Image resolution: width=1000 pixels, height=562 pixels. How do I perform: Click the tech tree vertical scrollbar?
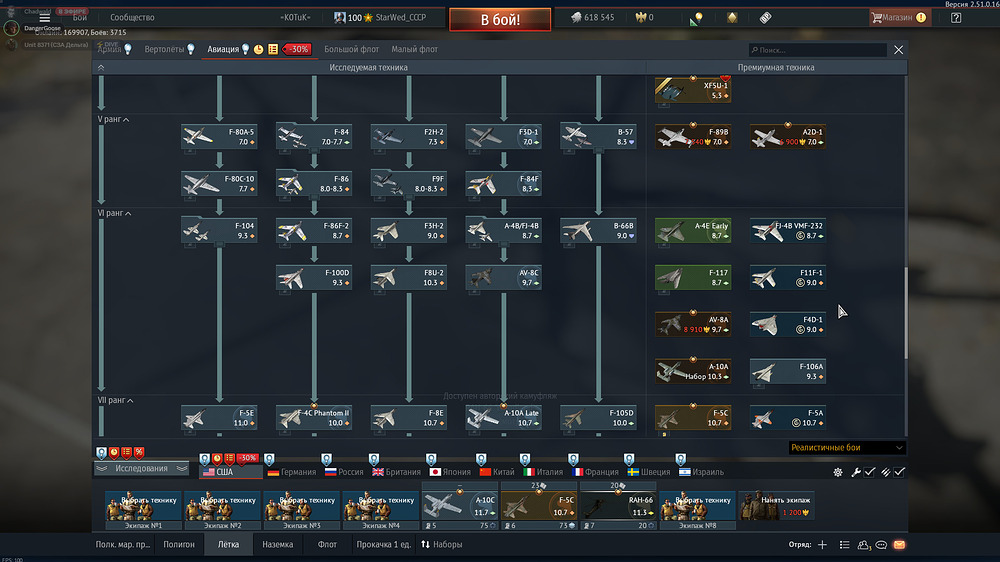[x=906, y=310]
